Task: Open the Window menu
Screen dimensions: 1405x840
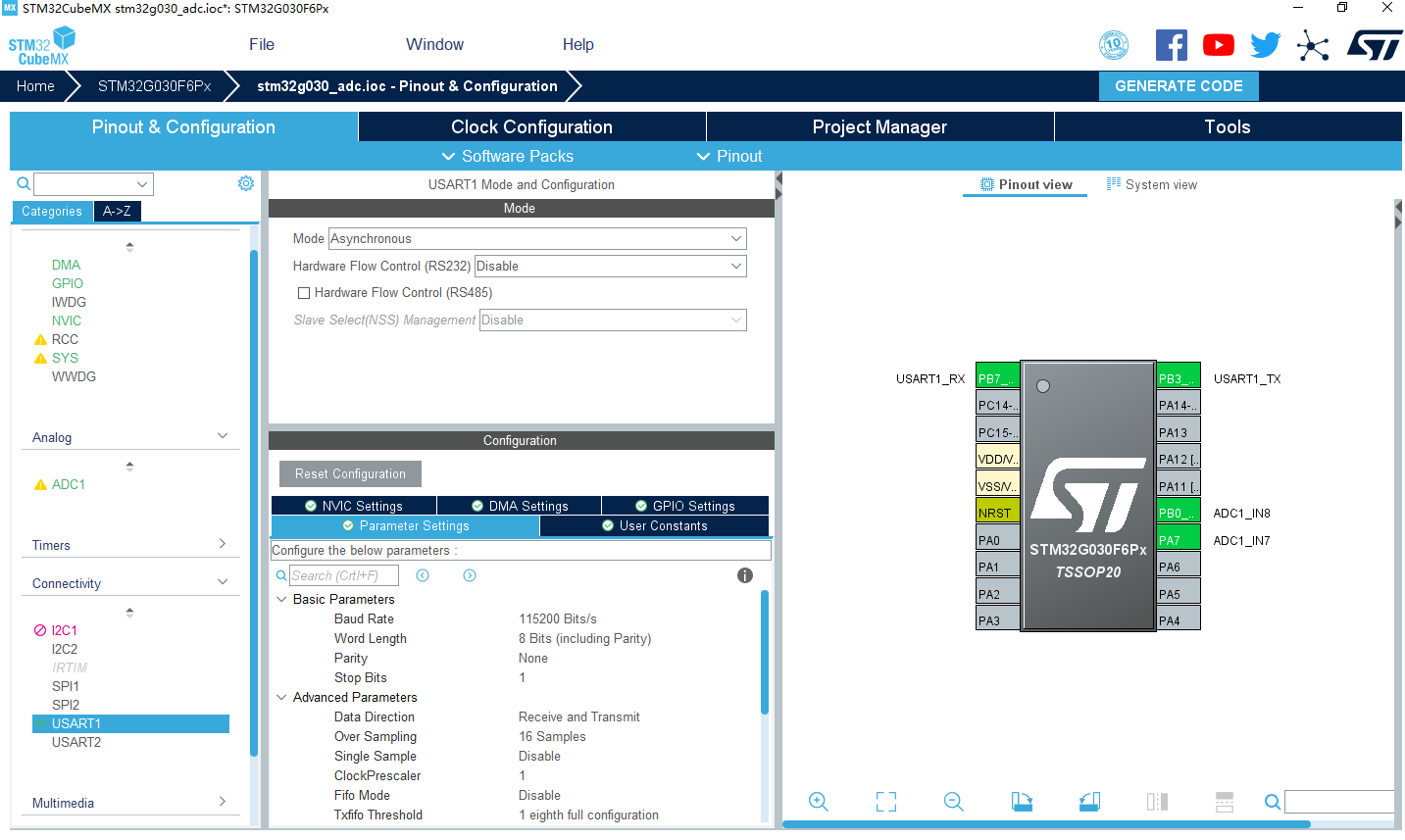Action: click(x=434, y=44)
